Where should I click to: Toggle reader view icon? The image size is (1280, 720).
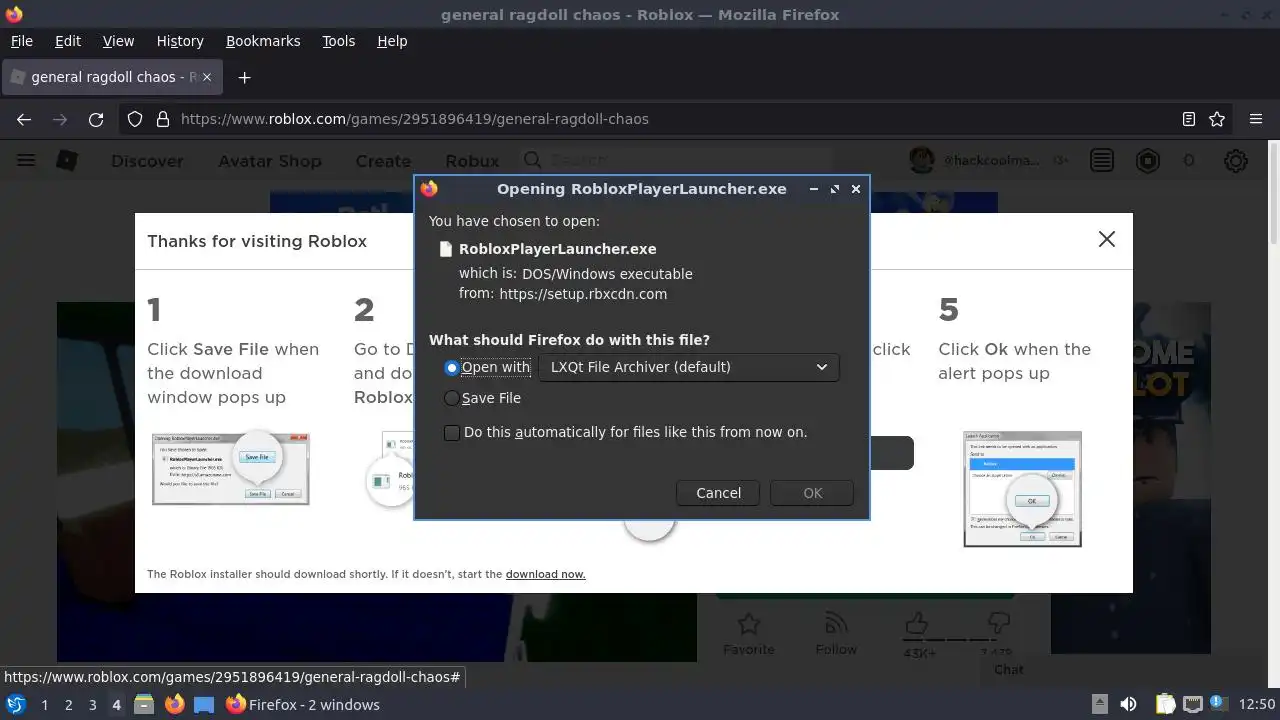coord(1188,119)
